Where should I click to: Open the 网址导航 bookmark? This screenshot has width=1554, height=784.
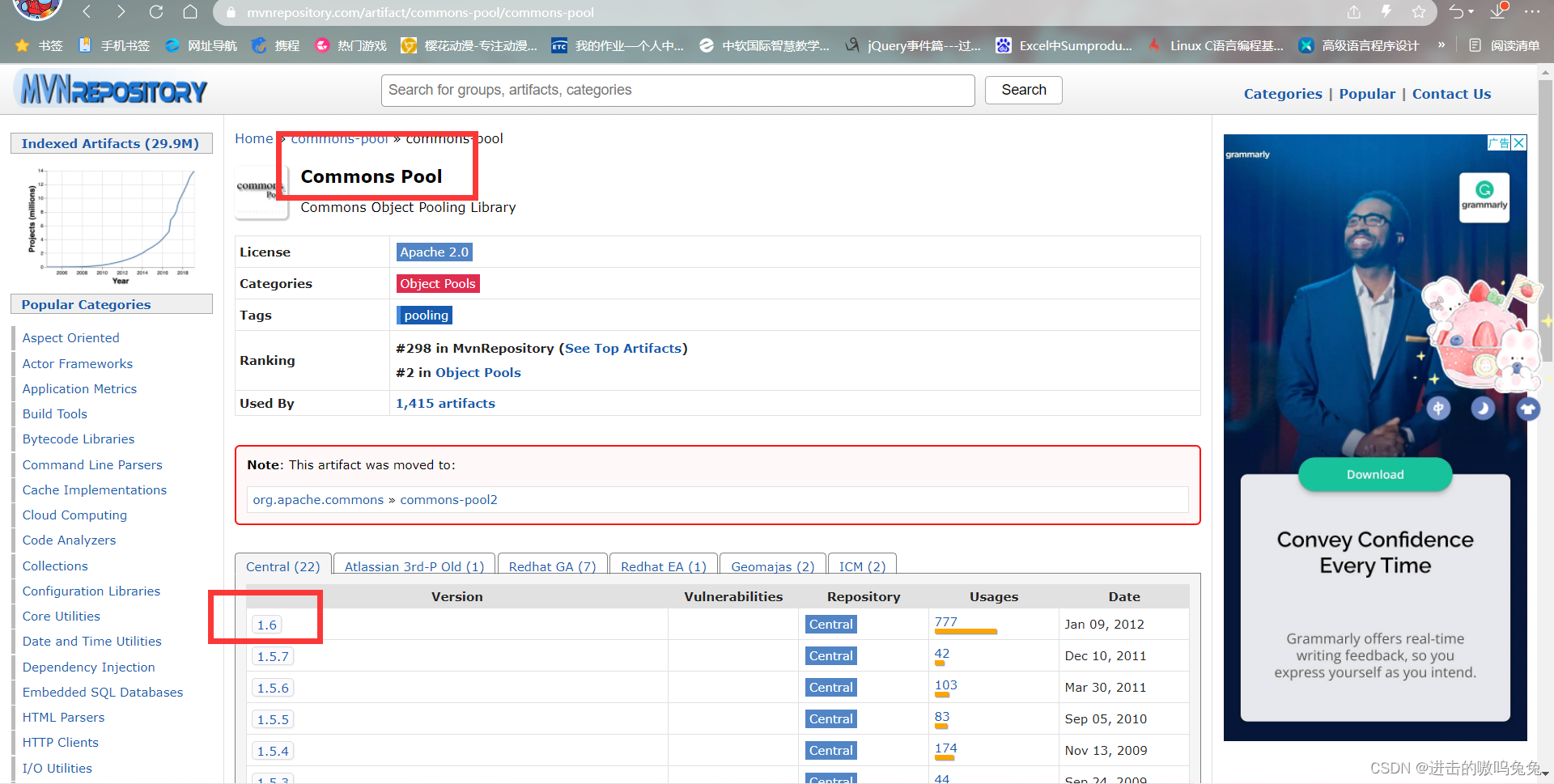201,45
